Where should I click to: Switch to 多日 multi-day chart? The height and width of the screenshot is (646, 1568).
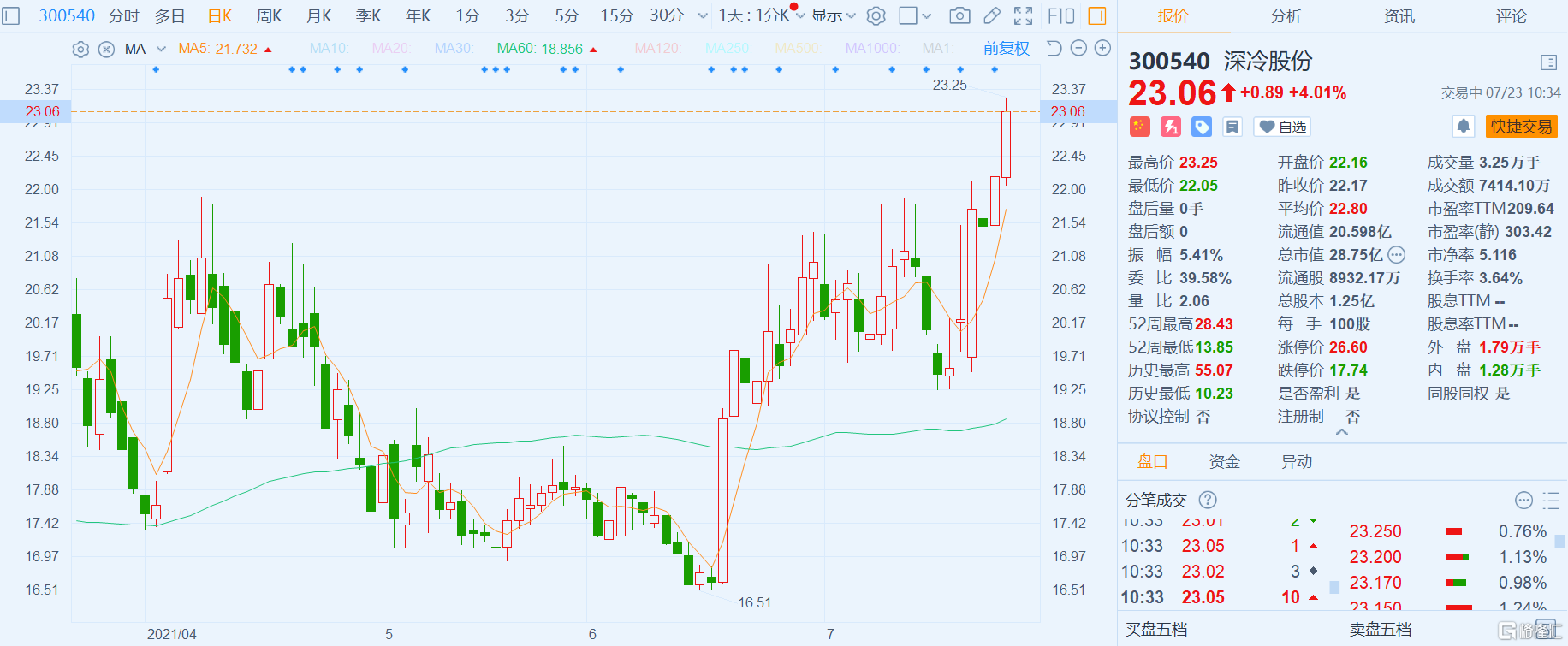(170, 15)
